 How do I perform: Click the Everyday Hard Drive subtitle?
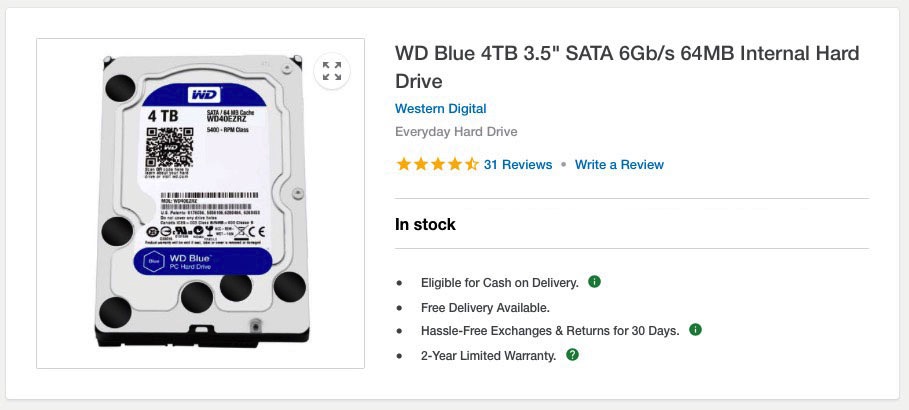(x=456, y=132)
